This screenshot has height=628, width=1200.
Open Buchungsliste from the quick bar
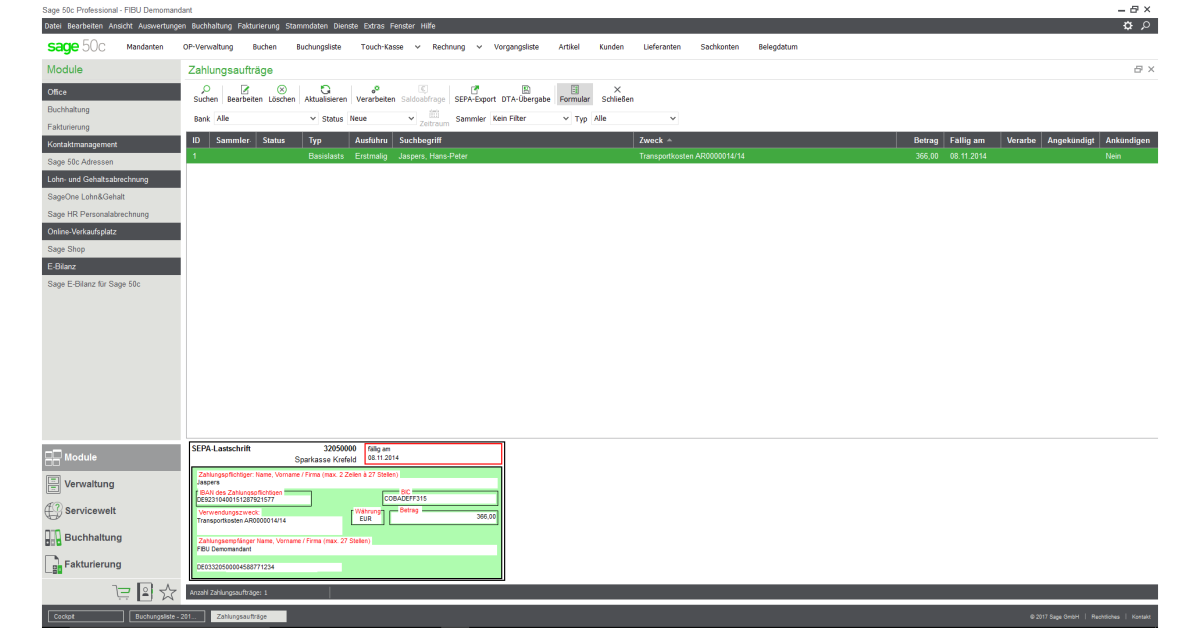pyautogui.click(x=318, y=47)
